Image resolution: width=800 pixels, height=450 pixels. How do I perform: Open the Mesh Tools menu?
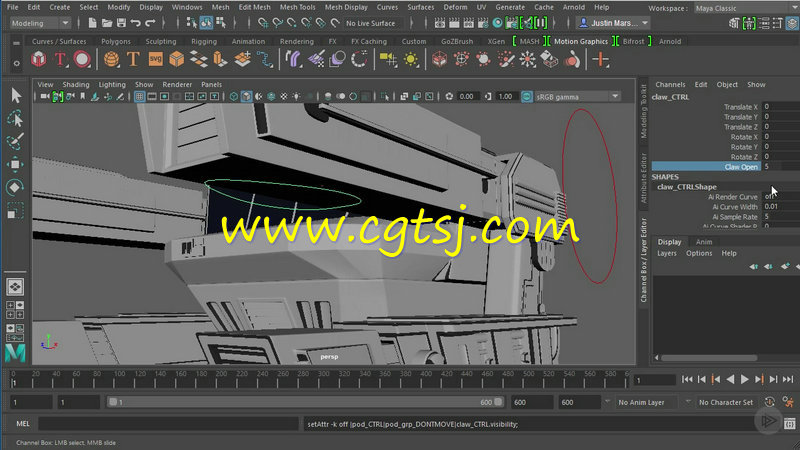pos(297,7)
